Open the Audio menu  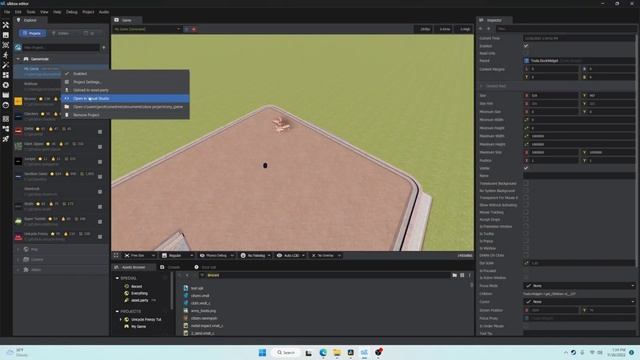click(x=104, y=12)
